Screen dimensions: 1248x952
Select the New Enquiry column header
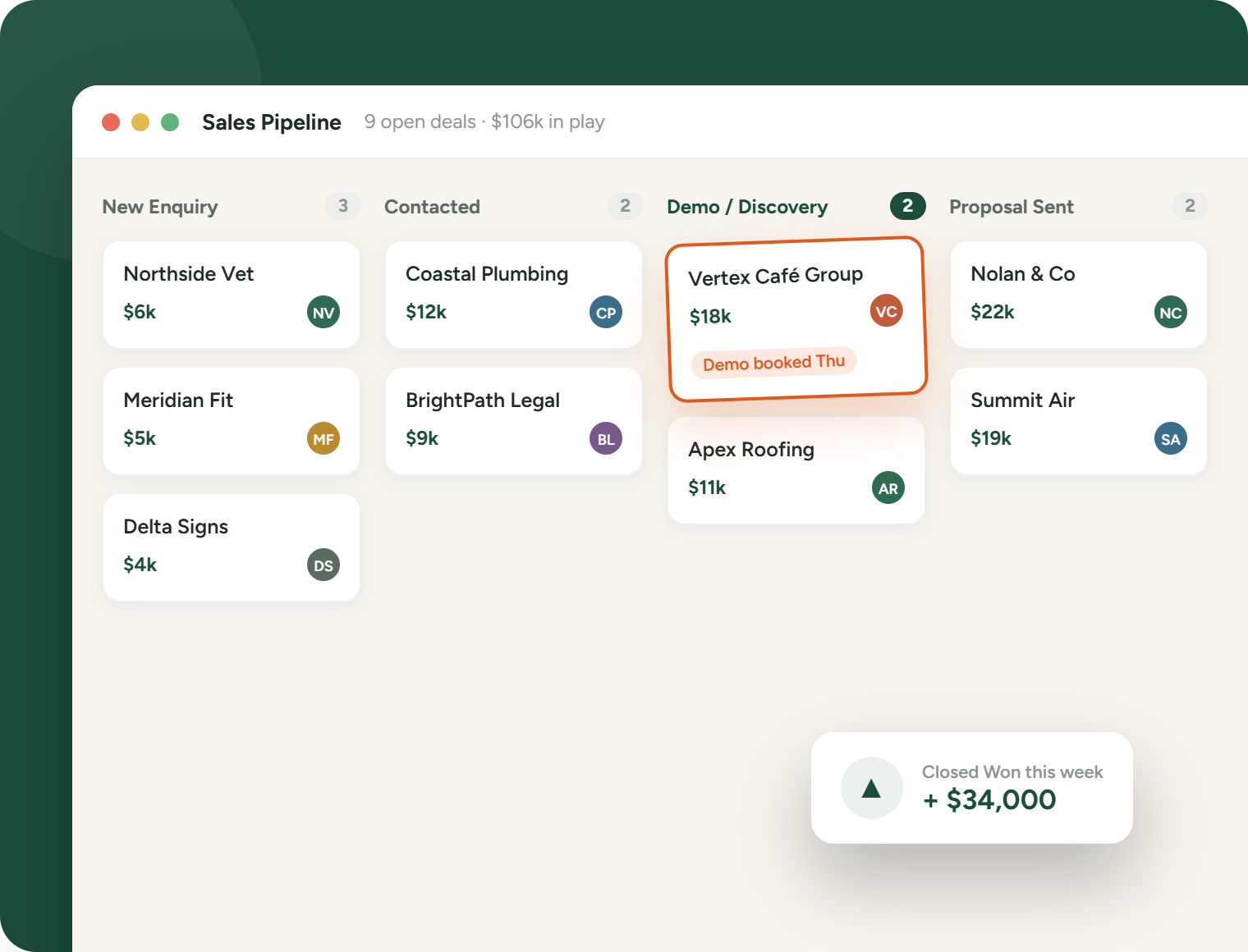(x=160, y=207)
